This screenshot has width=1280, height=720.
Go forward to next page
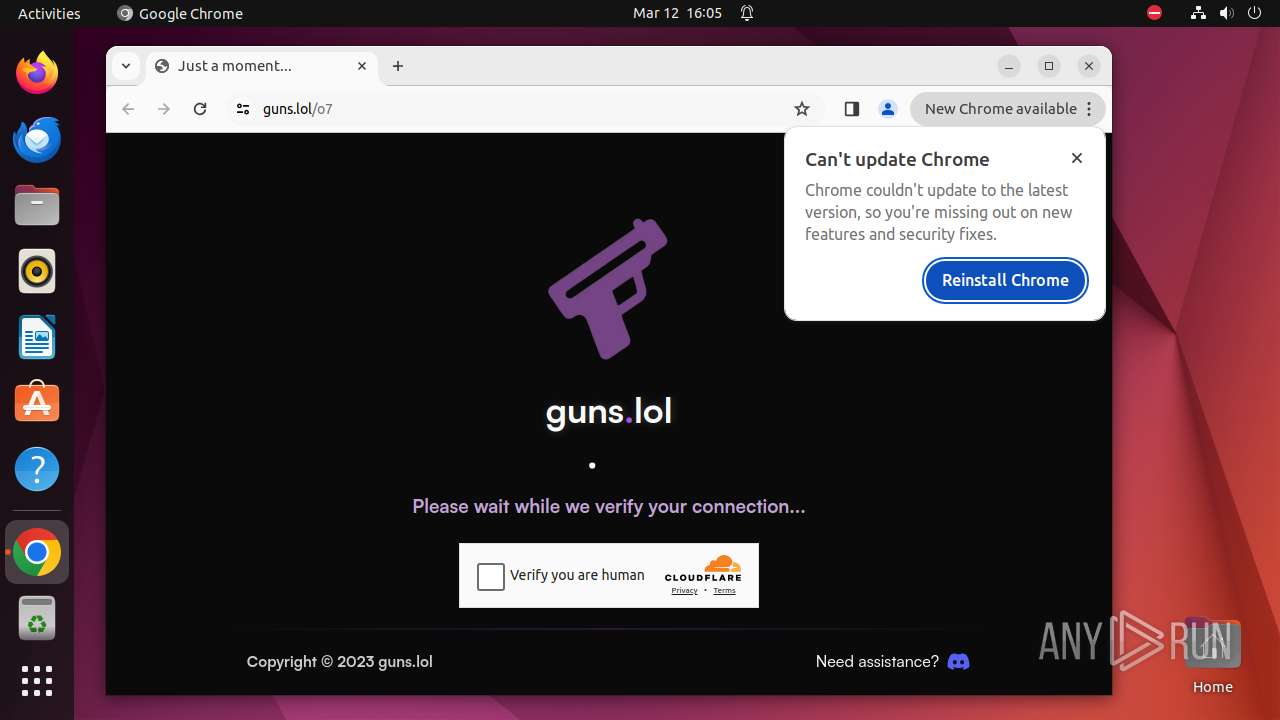point(164,109)
